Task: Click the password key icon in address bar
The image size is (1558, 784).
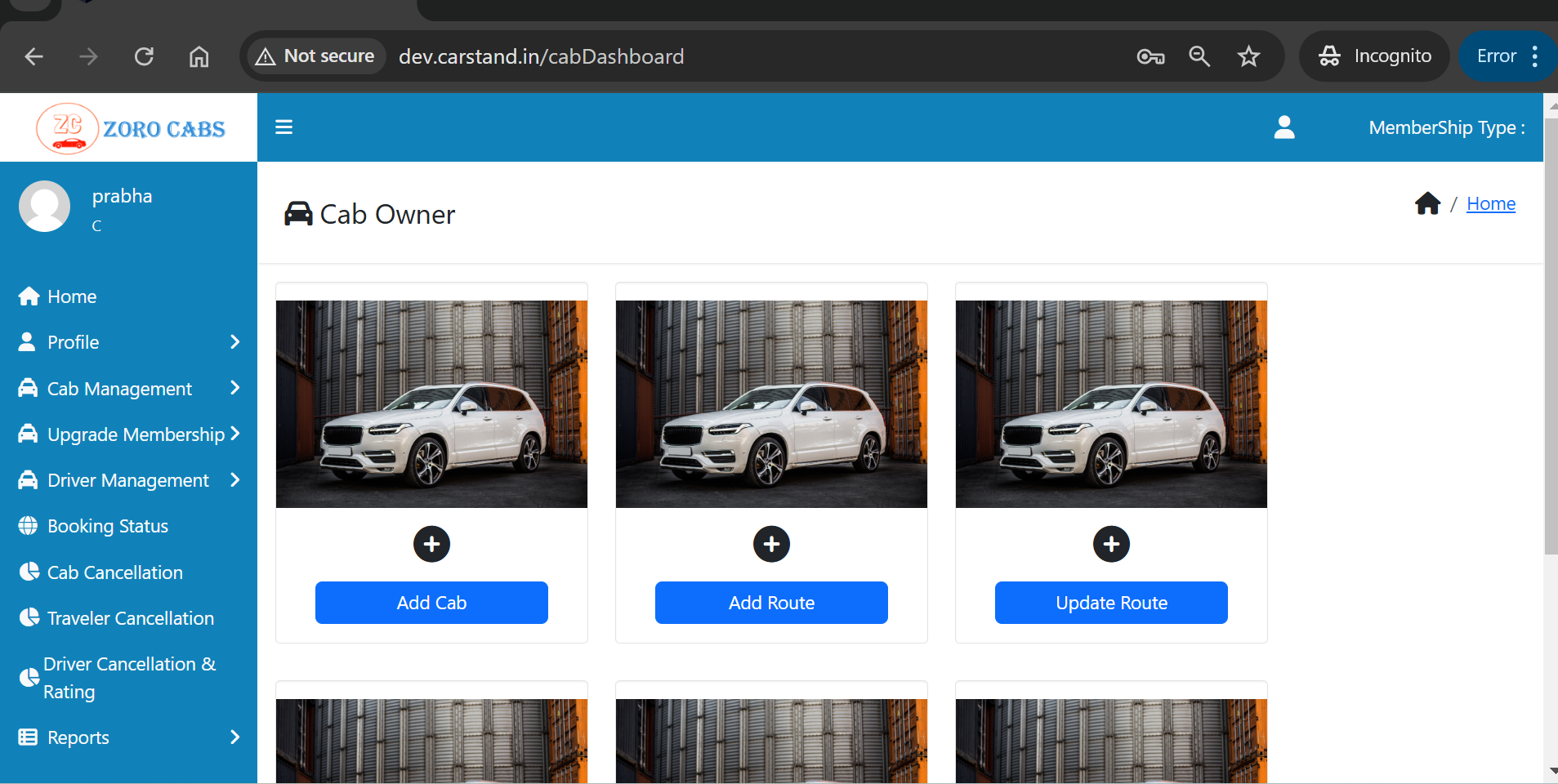Action: point(1150,56)
